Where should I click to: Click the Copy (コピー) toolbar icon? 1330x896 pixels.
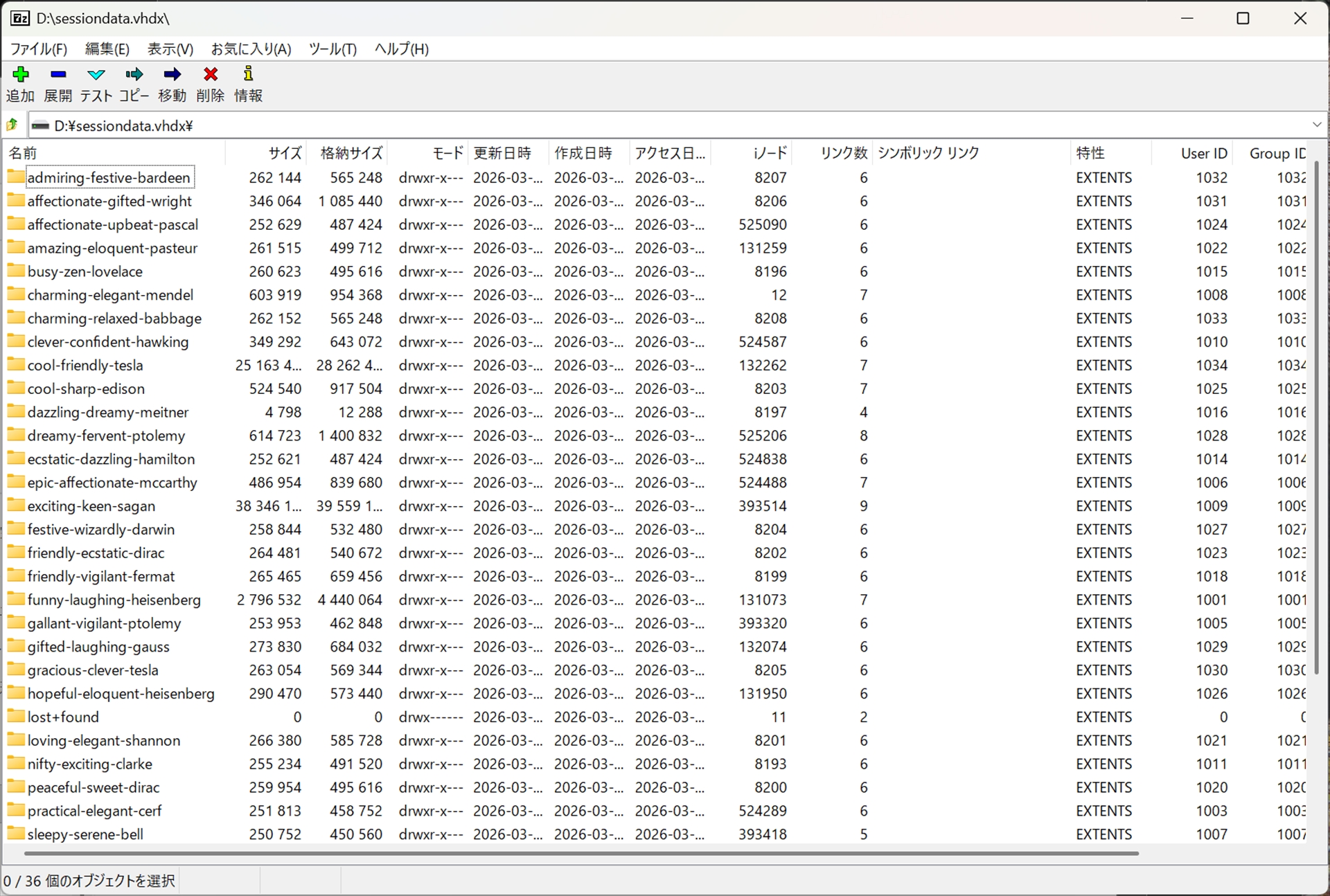pos(134,75)
